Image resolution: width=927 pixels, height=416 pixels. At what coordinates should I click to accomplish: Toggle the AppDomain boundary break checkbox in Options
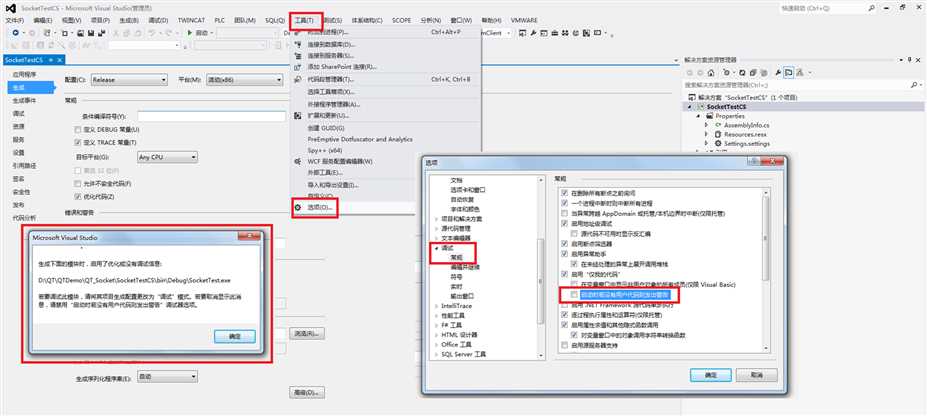pos(565,213)
